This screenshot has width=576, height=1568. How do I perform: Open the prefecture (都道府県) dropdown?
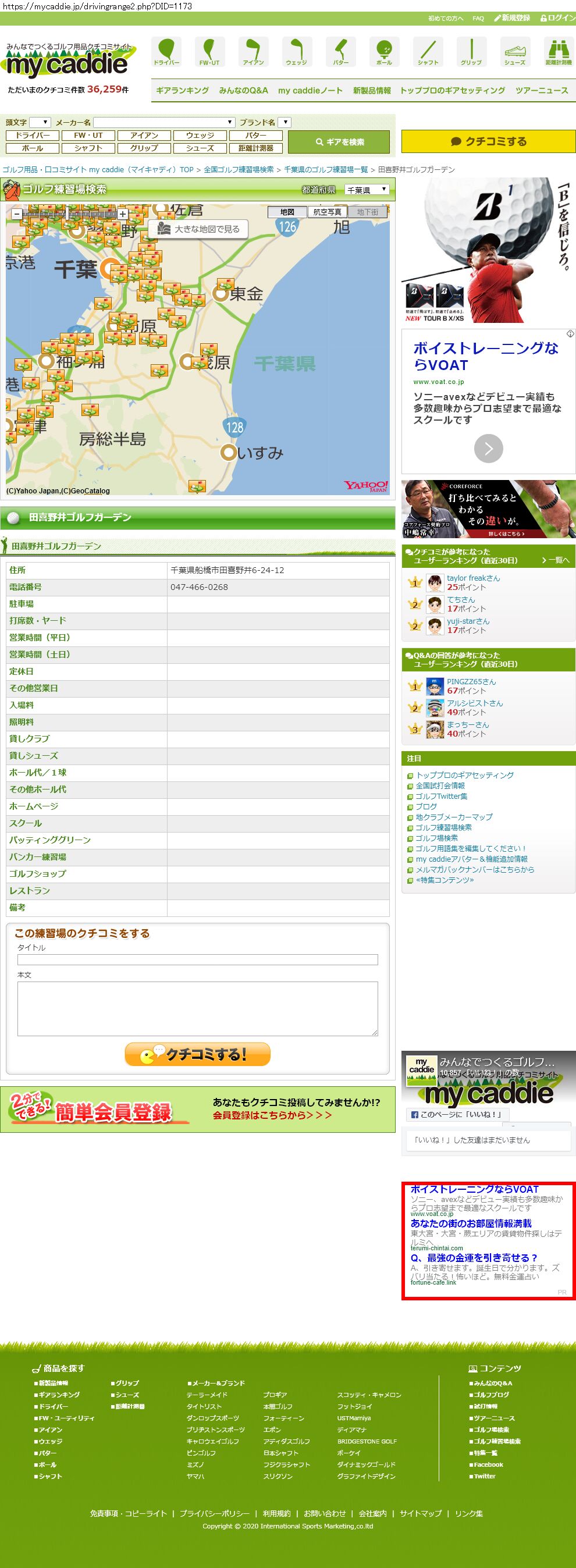coord(367,190)
